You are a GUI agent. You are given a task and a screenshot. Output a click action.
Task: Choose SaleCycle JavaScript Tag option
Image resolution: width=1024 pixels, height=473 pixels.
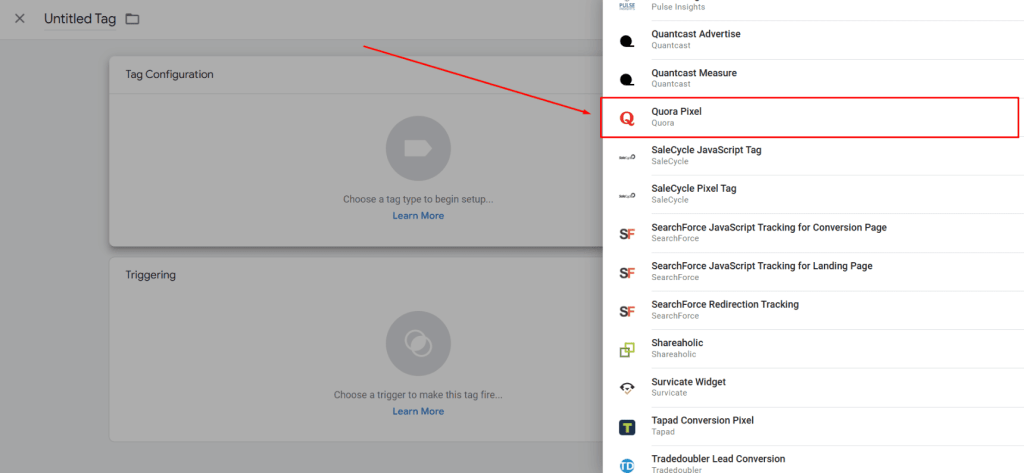706,150
